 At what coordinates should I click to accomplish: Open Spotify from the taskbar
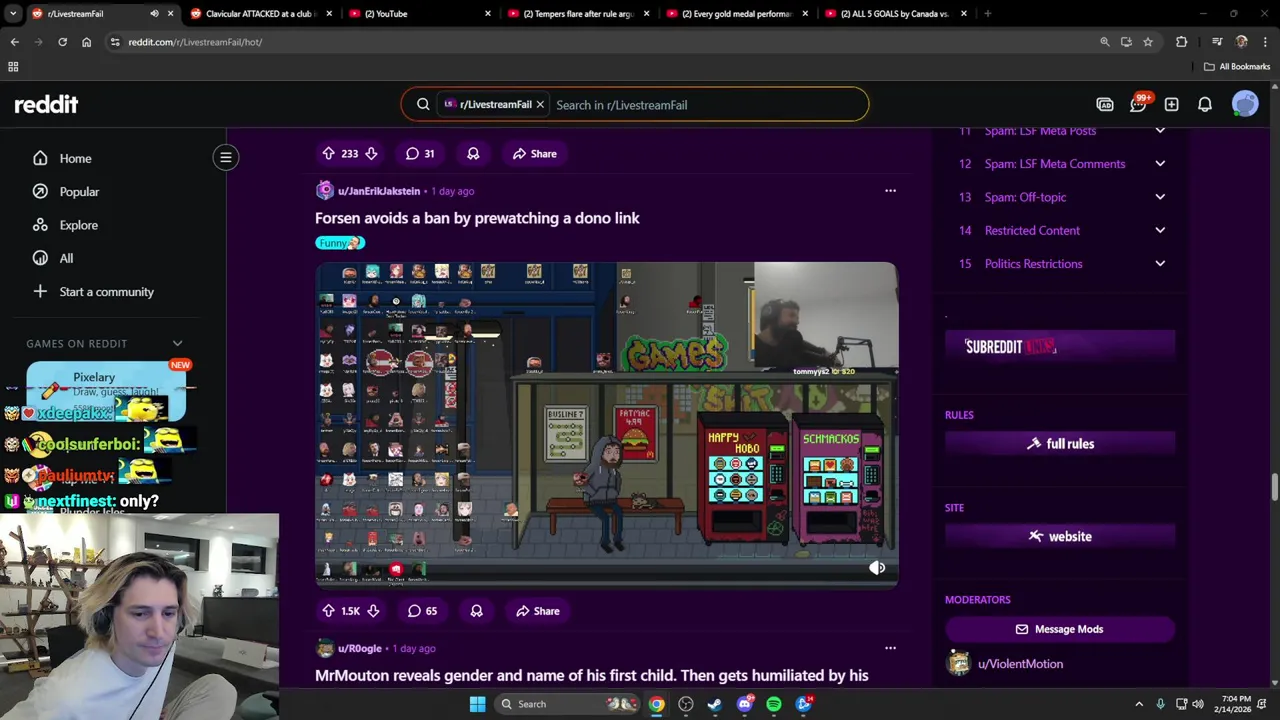(774, 704)
